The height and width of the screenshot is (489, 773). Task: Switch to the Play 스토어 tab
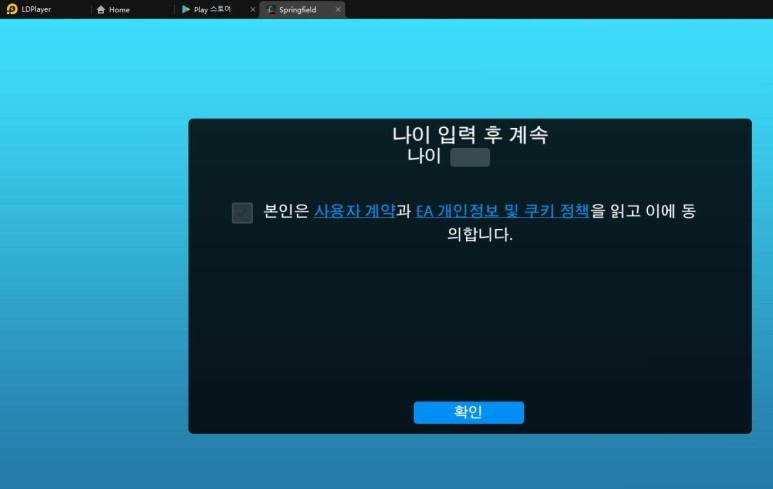pyautogui.click(x=212, y=9)
